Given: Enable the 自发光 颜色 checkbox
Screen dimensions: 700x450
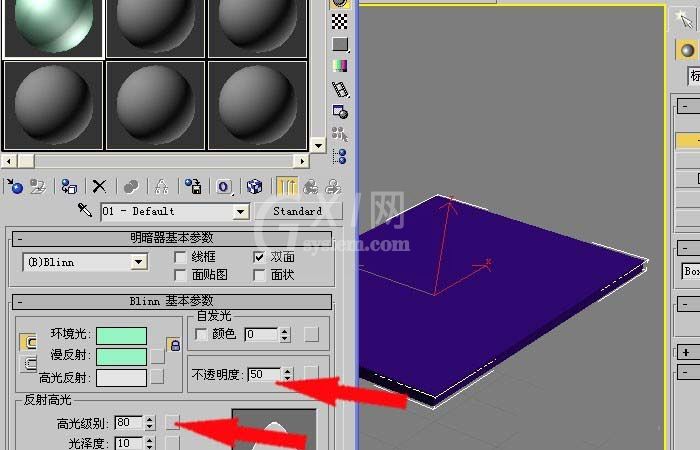Looking at the screenshot, I should [x=202, y=334].
